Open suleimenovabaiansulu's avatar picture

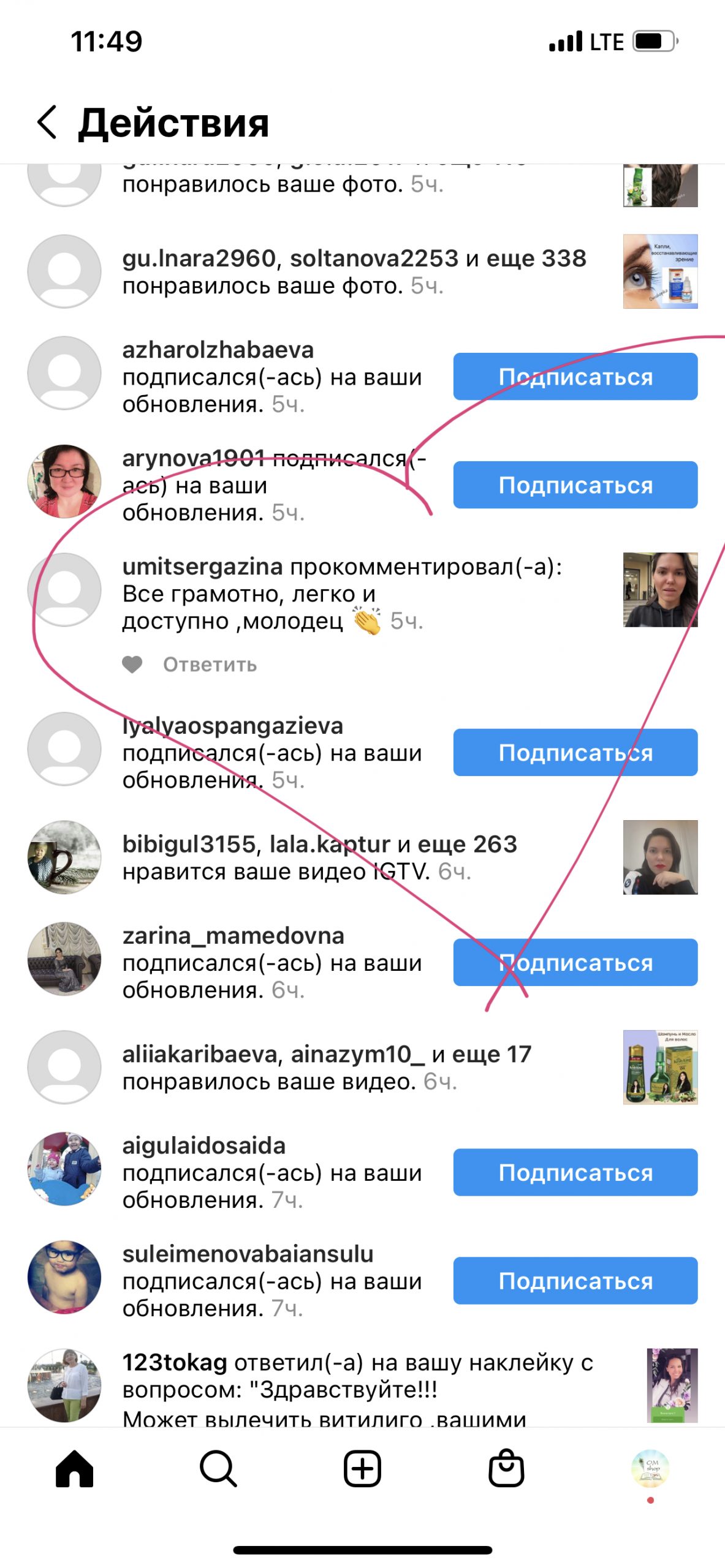tap(64, 1278)
